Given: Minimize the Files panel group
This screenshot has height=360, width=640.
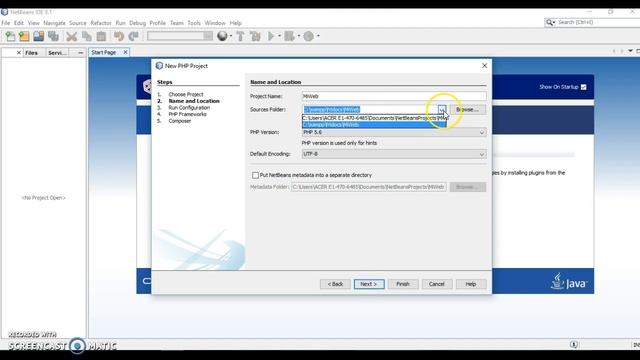Looking at the screenshot, I should click(x=80, y=53).
